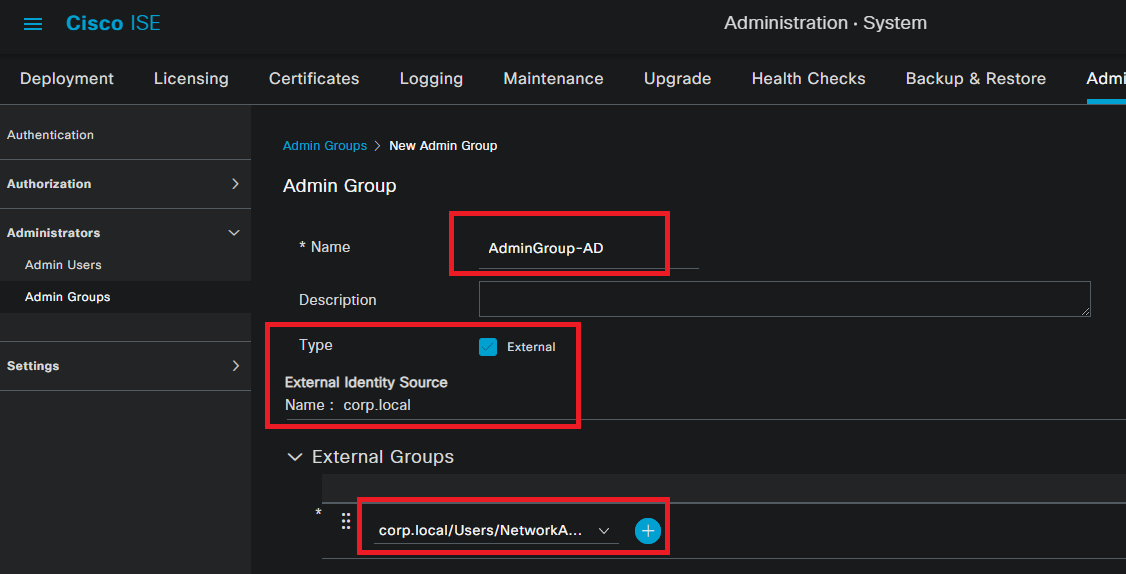
Task: Click the corp.local identity source name
Action: coord(377,405)
